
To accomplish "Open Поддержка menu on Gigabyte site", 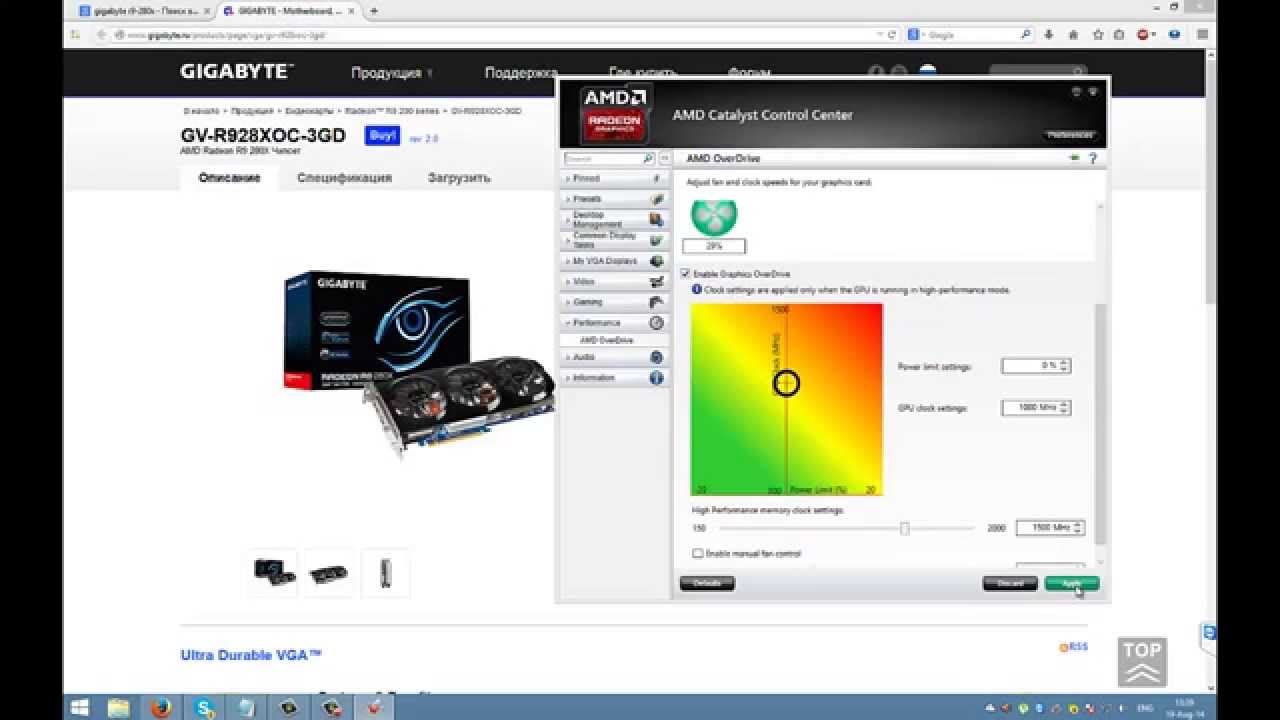I will [520, 73].
